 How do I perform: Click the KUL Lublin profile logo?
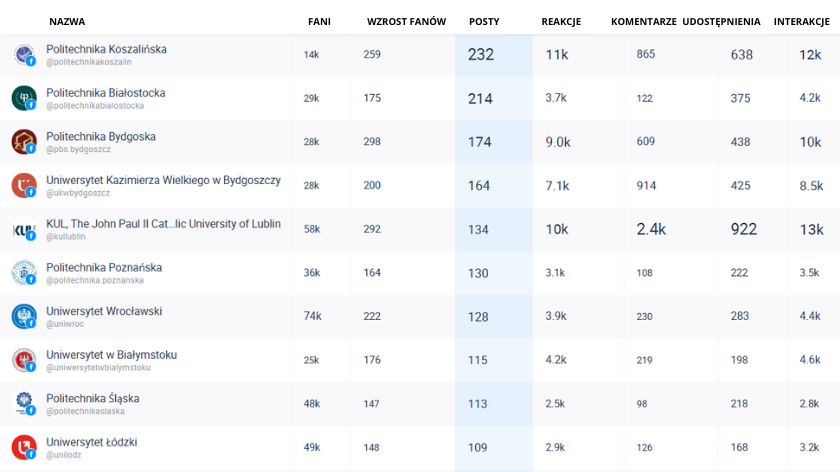coord(23,229)
